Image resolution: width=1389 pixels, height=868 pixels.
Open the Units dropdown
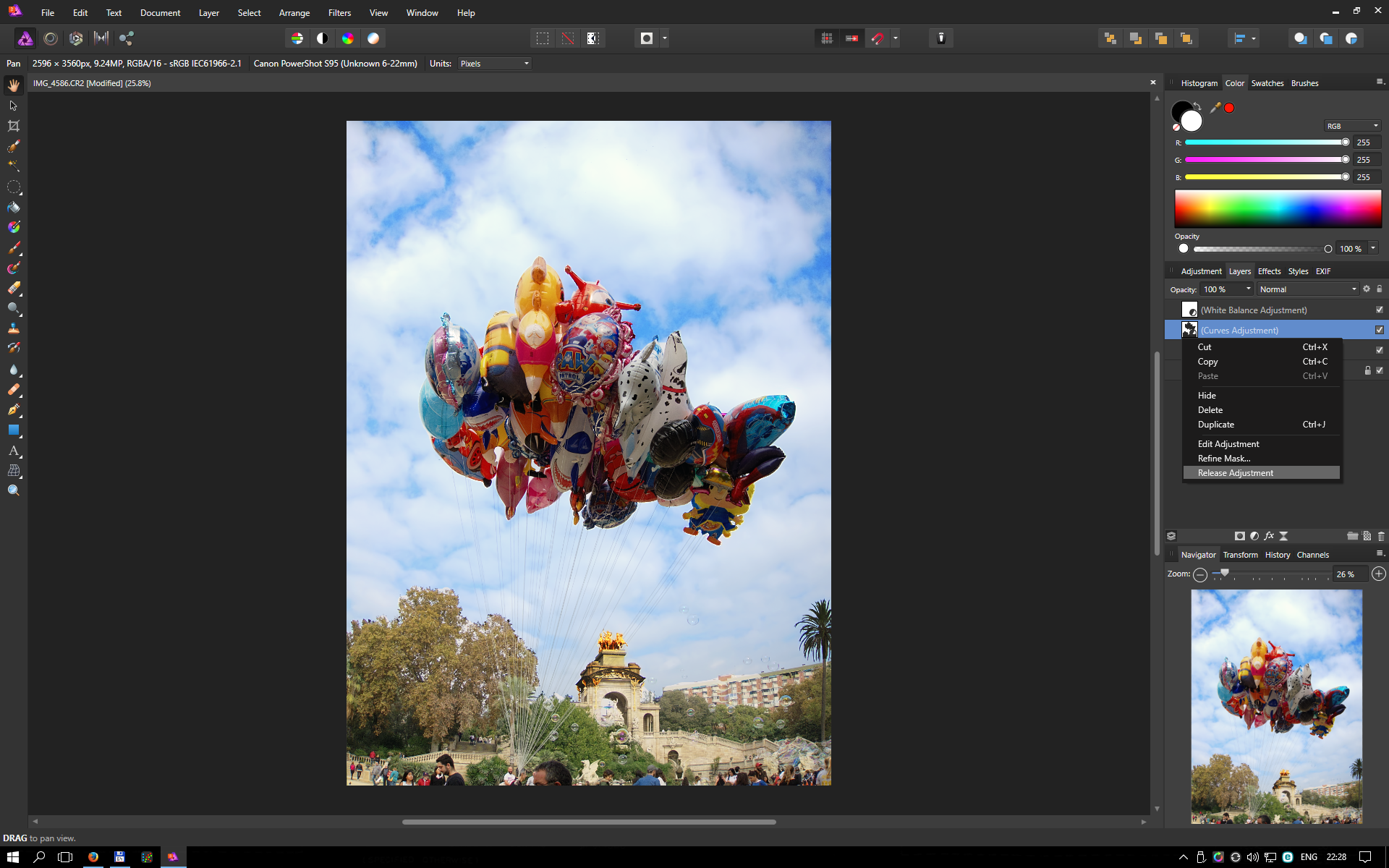(x=495, y=64)
